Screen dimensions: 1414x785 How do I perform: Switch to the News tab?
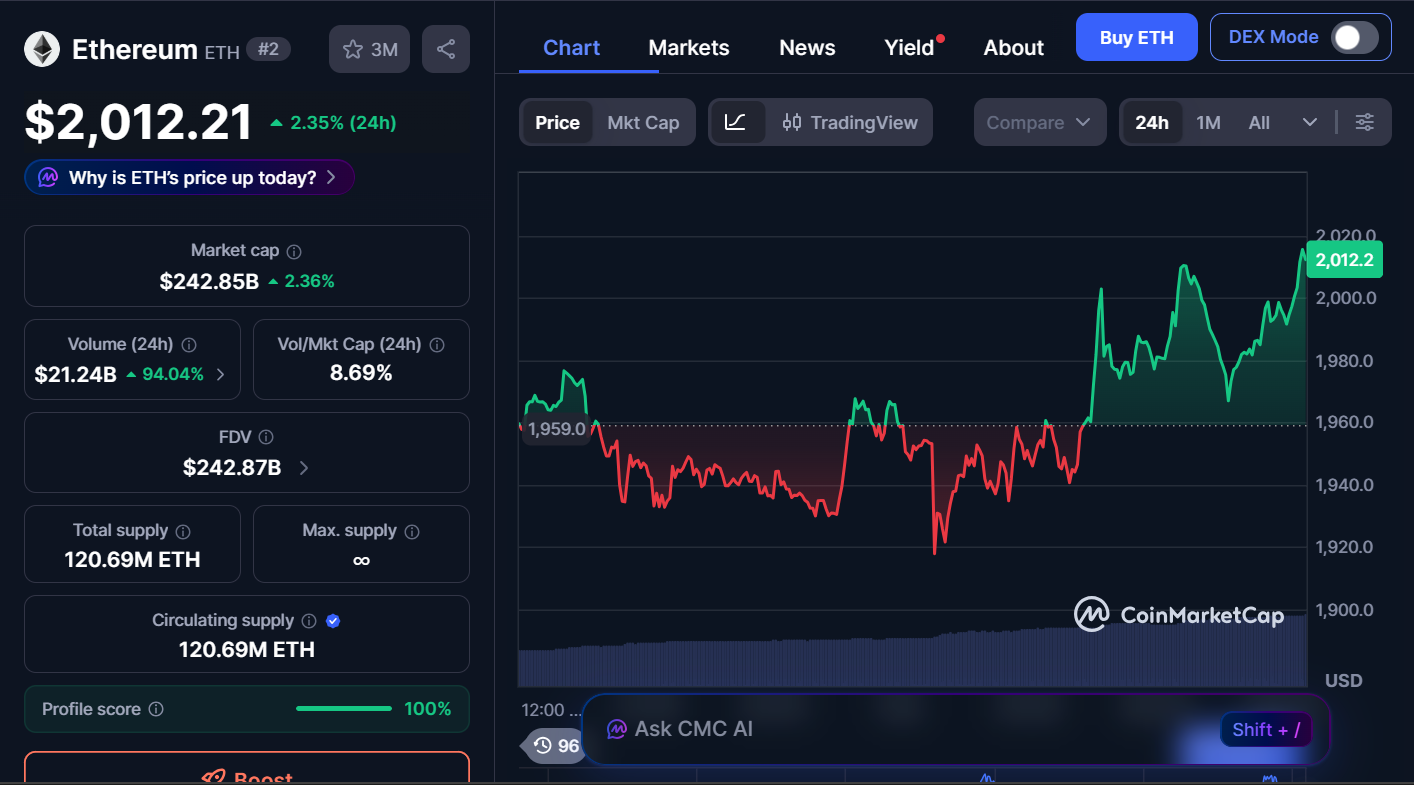[x=807, y=48]
